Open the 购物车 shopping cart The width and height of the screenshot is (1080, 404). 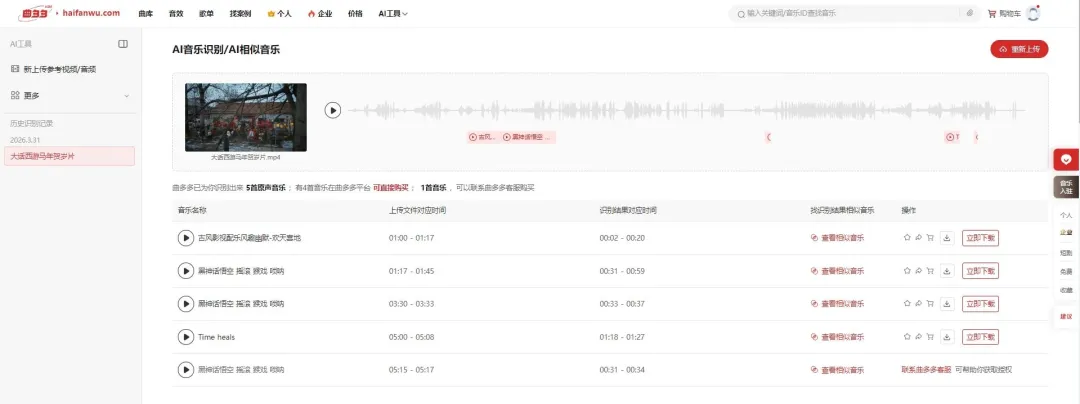[x=1004, y=13]
